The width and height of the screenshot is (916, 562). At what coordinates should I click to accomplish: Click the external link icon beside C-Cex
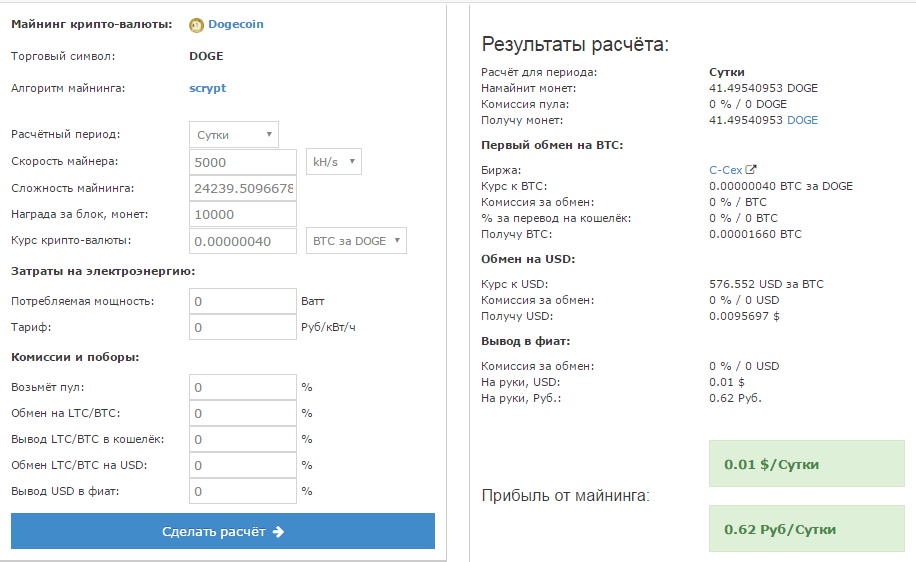751,170
